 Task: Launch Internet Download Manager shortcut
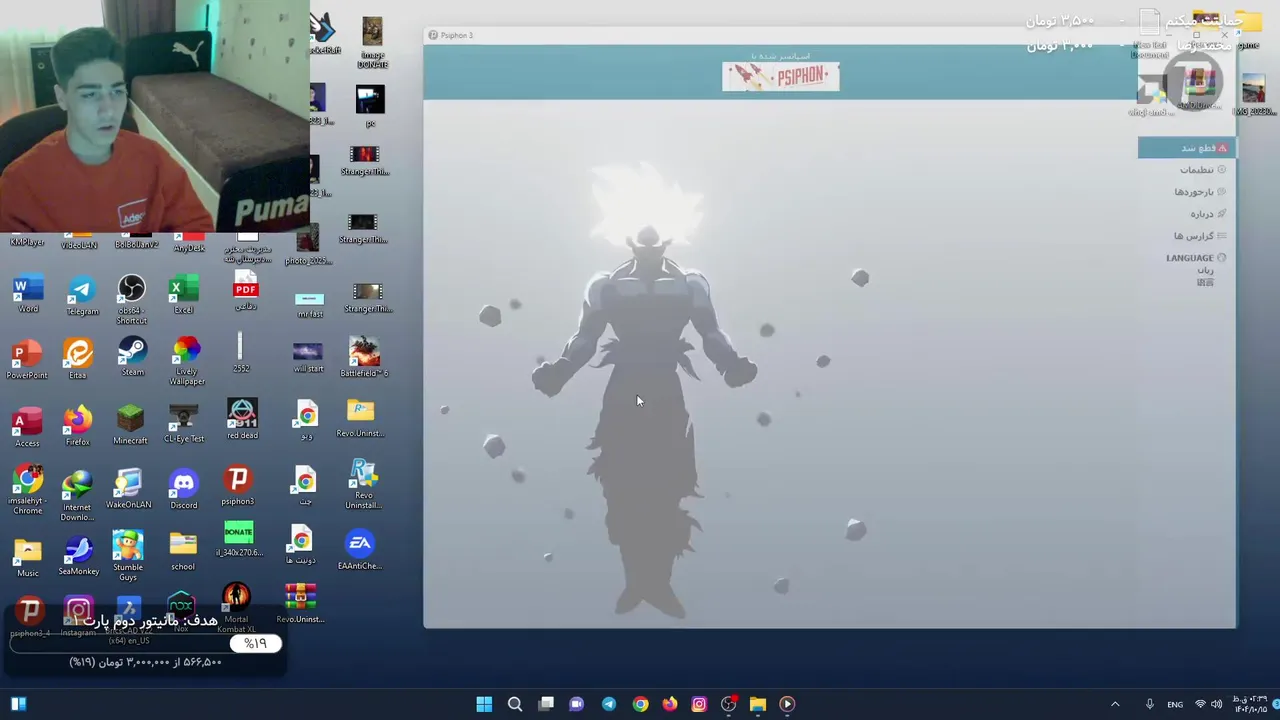point(76,496)
